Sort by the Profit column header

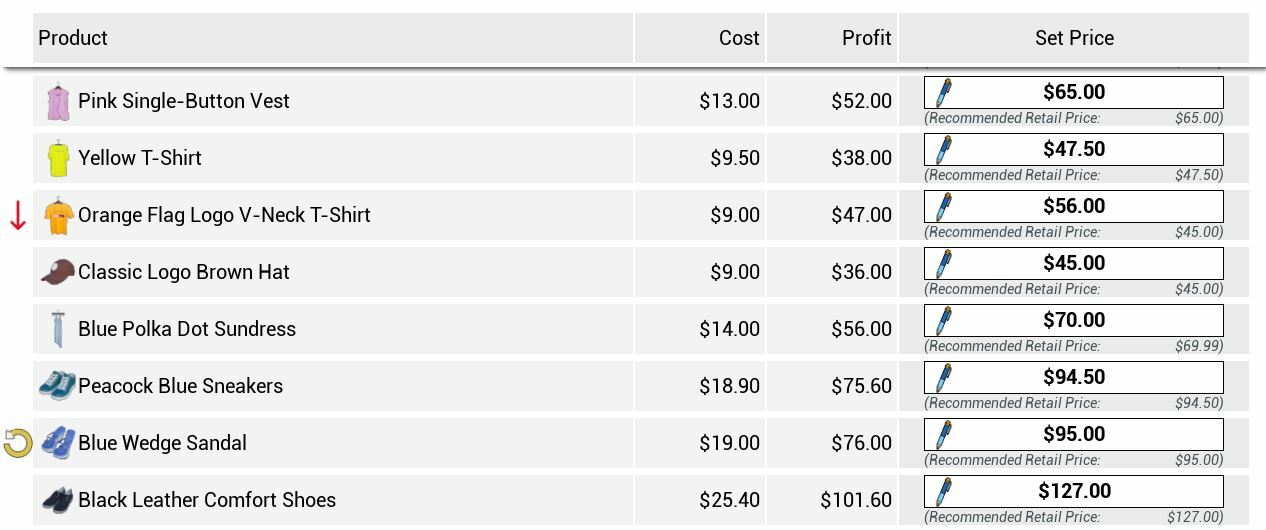point(832,38)
